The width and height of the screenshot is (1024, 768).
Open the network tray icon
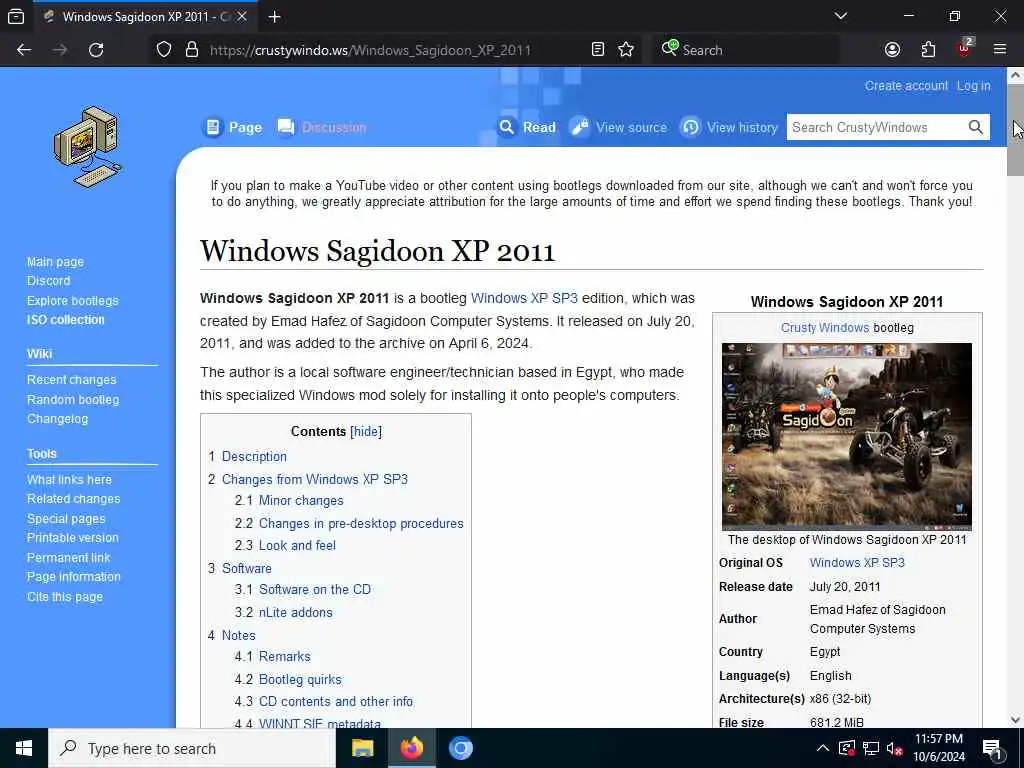(x=871, y=748)
